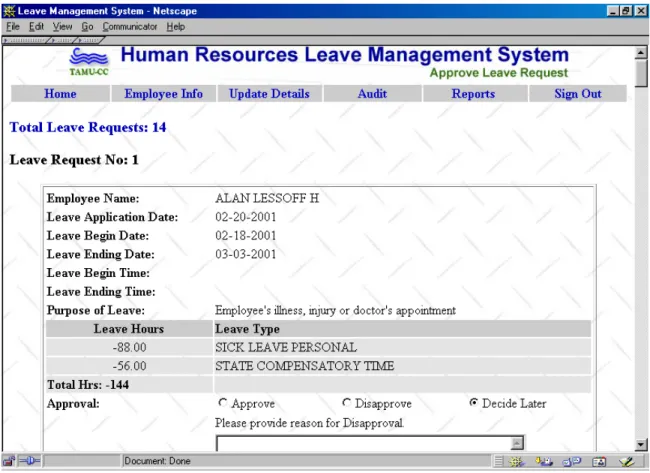Open Navigator from the component bar icon

[517, 461]
